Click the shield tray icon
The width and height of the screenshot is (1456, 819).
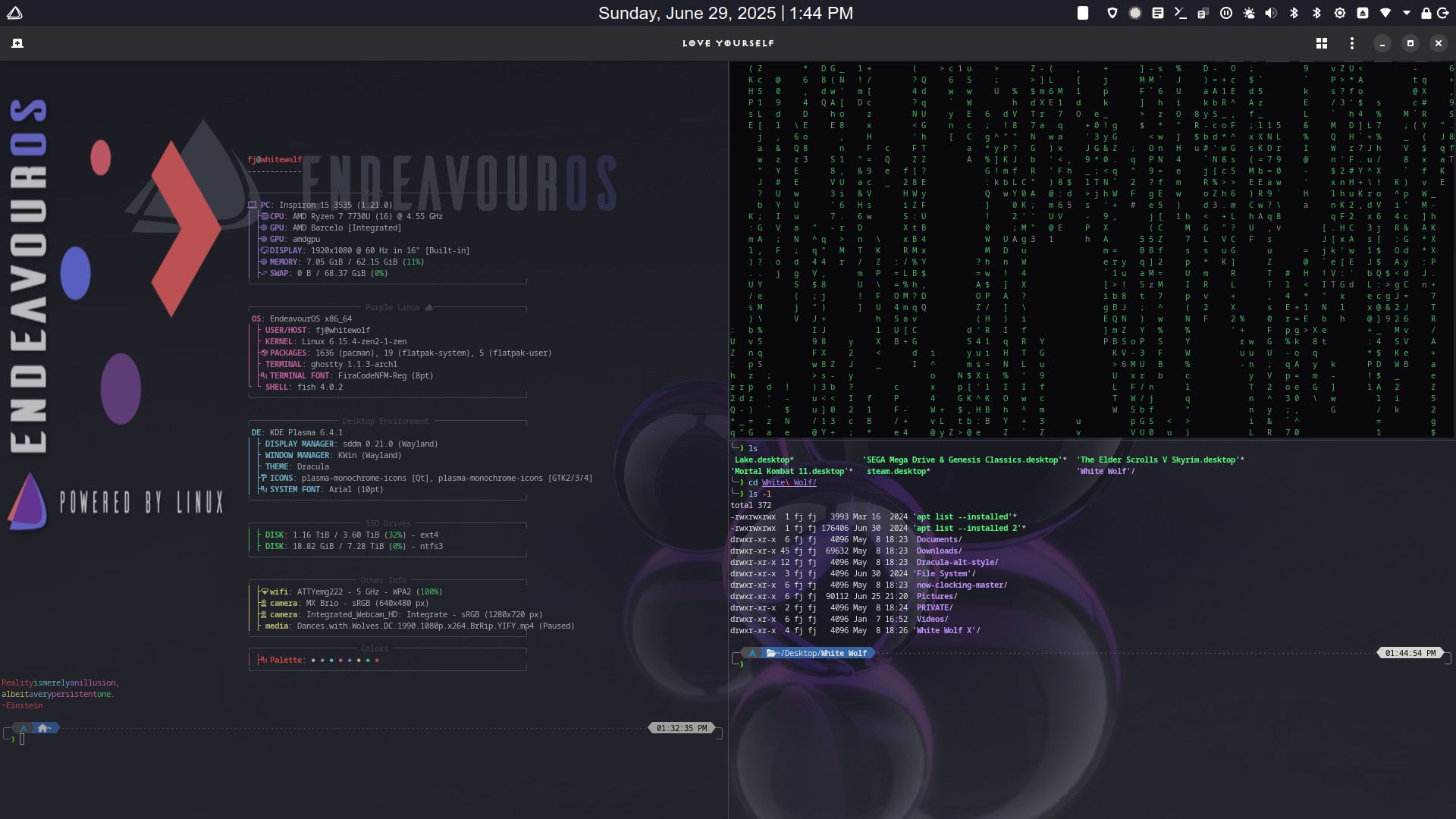pos(1112,13)
